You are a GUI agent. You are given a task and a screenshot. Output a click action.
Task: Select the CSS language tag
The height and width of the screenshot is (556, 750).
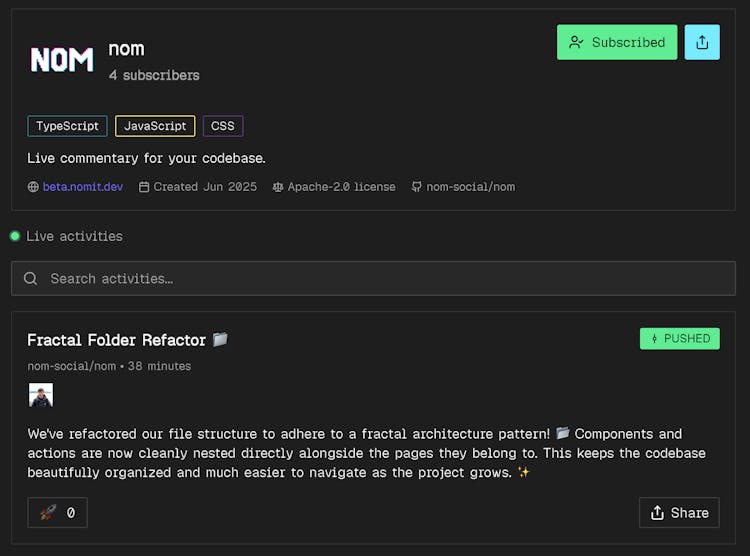pyautogui.click(x=223, y=126)
